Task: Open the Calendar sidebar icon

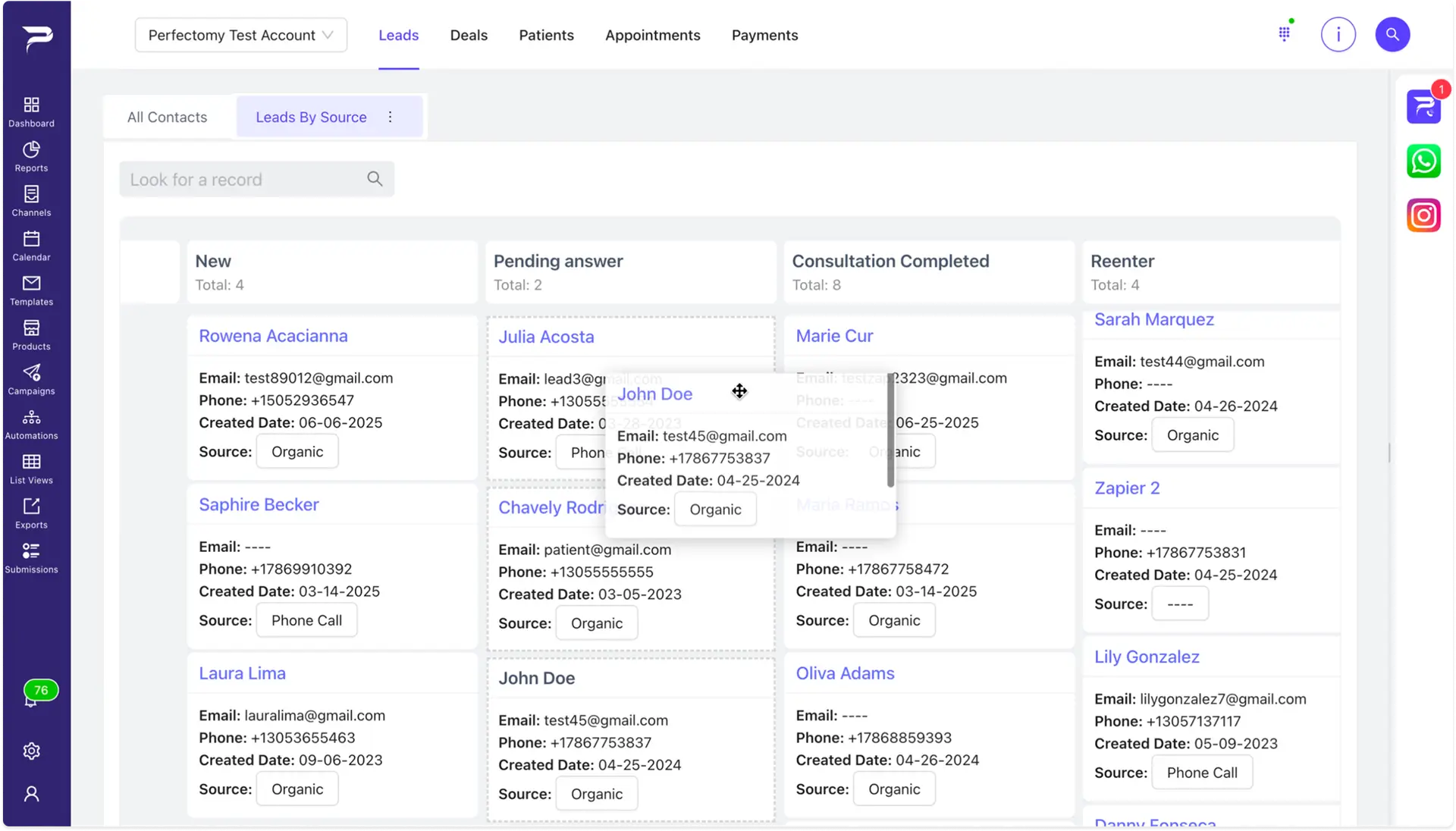Action: click(31, 246)
